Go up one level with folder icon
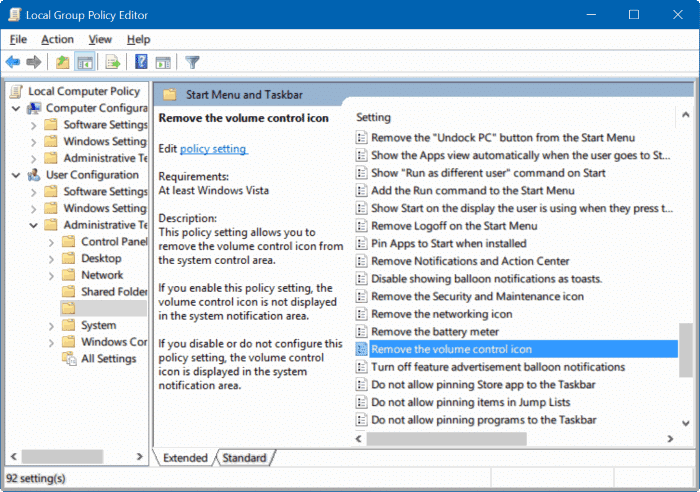Viewport: 700px width, 492px height. pyautogui.click(x=62, y=62)
